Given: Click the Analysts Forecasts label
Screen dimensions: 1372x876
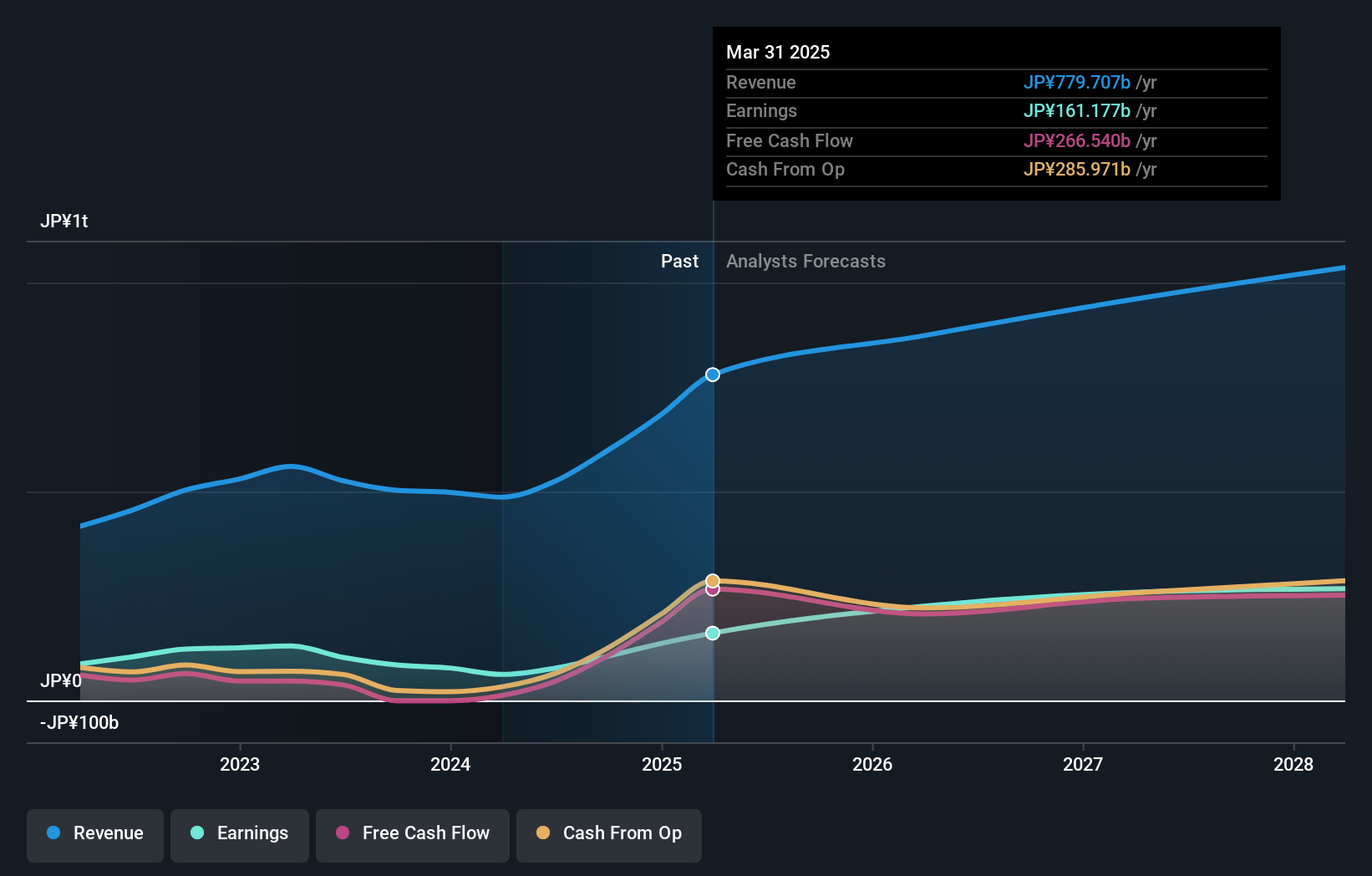Looking at the screenshot, I should click(805, 262).
